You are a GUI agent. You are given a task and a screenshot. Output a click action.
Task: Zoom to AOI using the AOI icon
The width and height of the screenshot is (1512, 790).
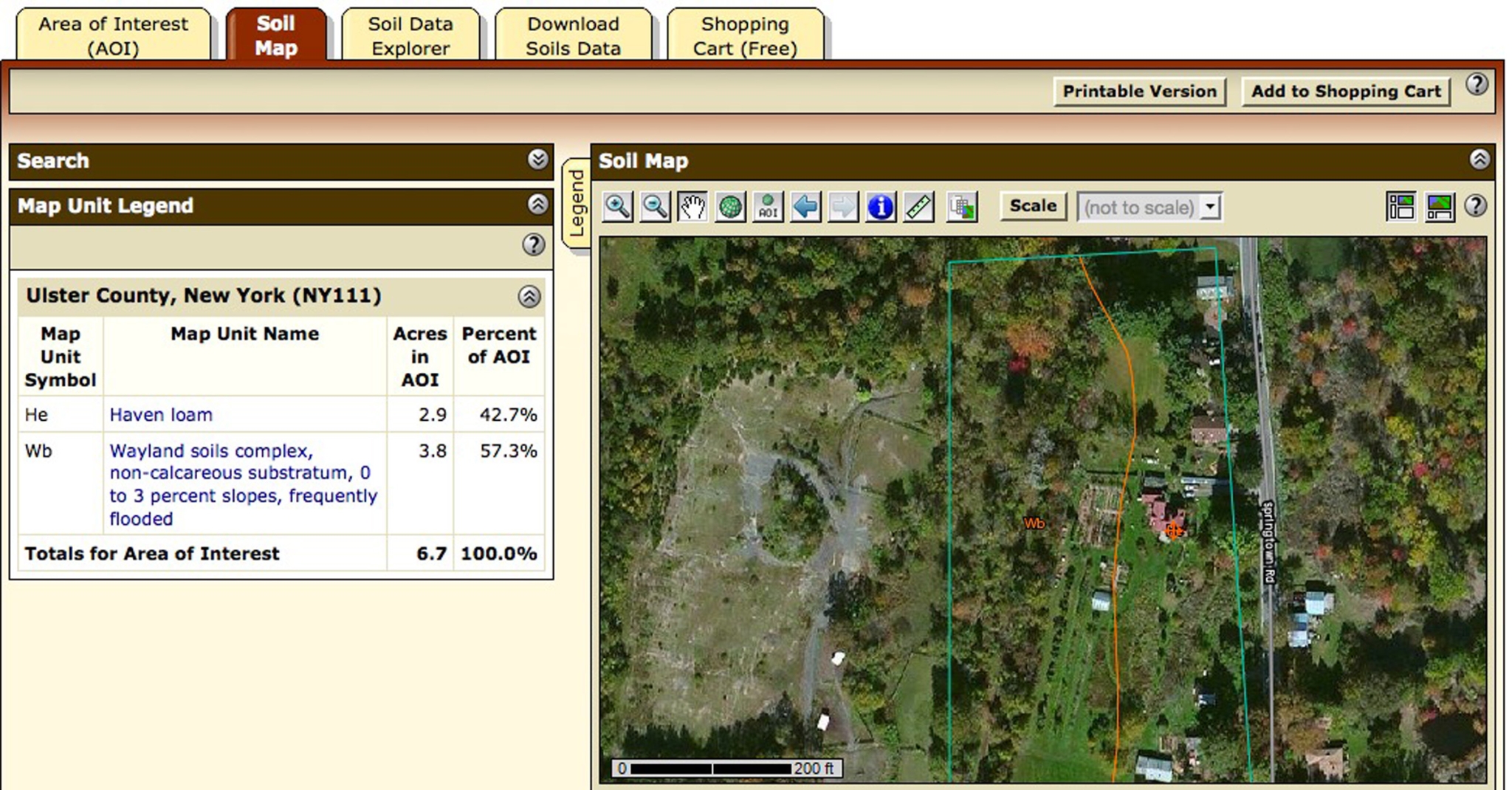768,207
